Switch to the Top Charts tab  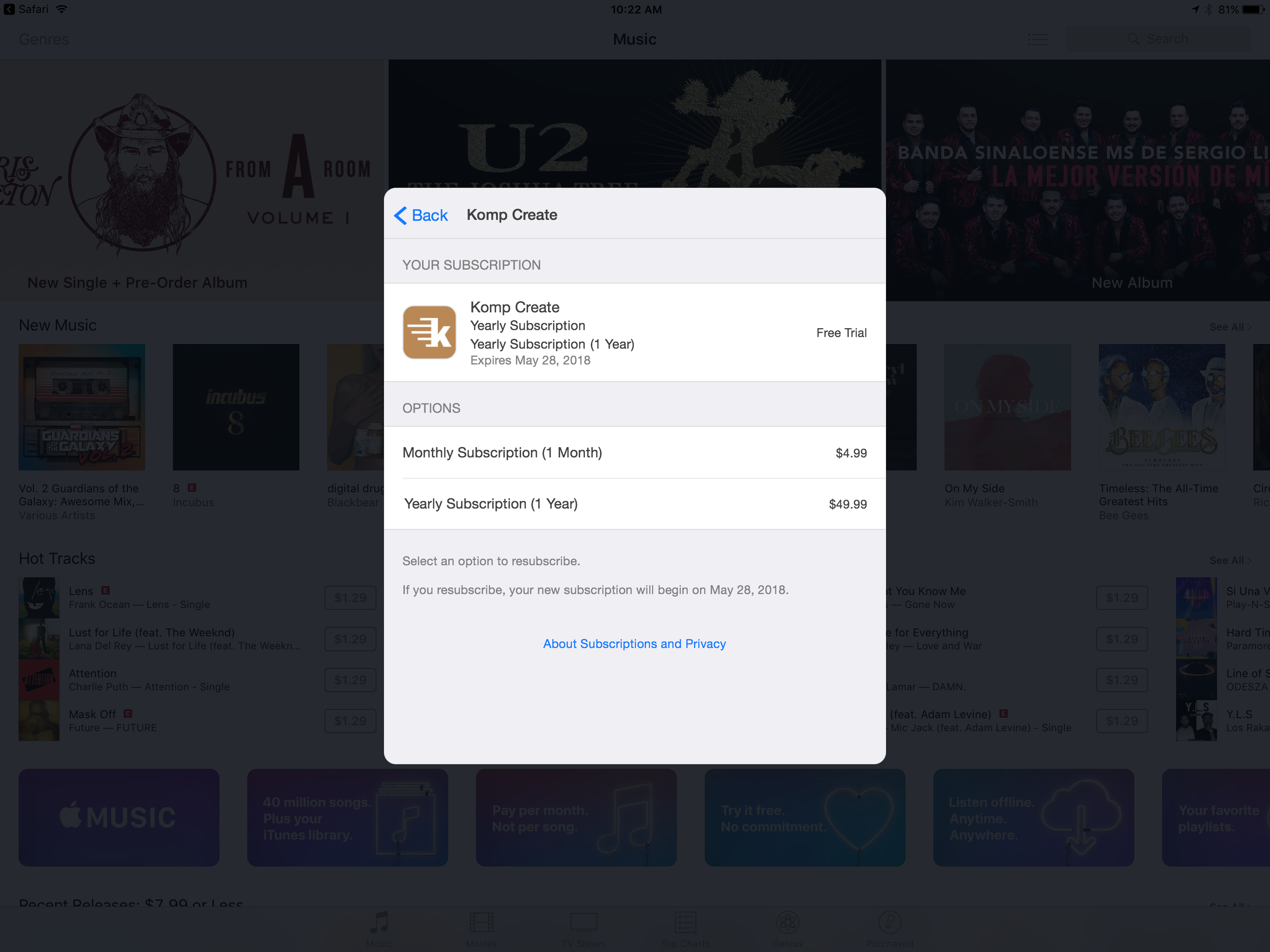point(685,930)
